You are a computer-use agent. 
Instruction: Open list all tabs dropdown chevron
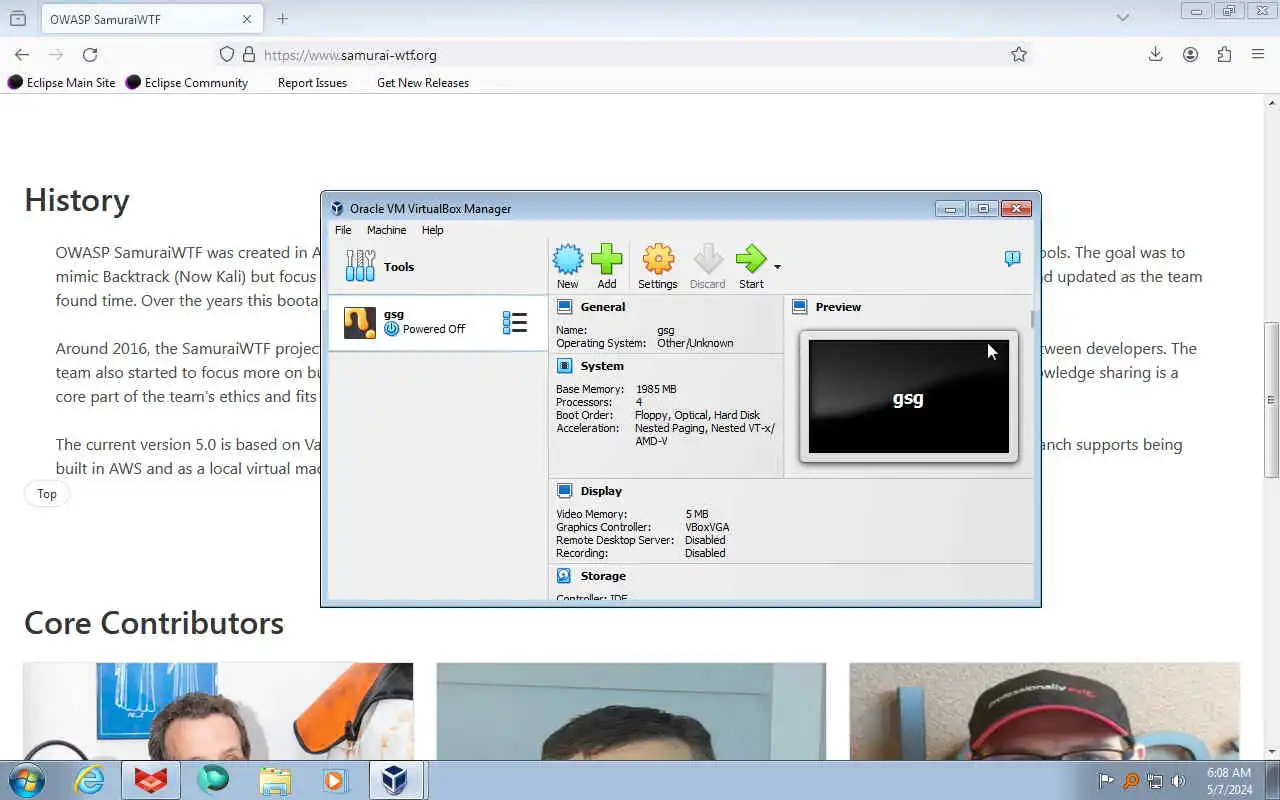tap(1123, 17)
